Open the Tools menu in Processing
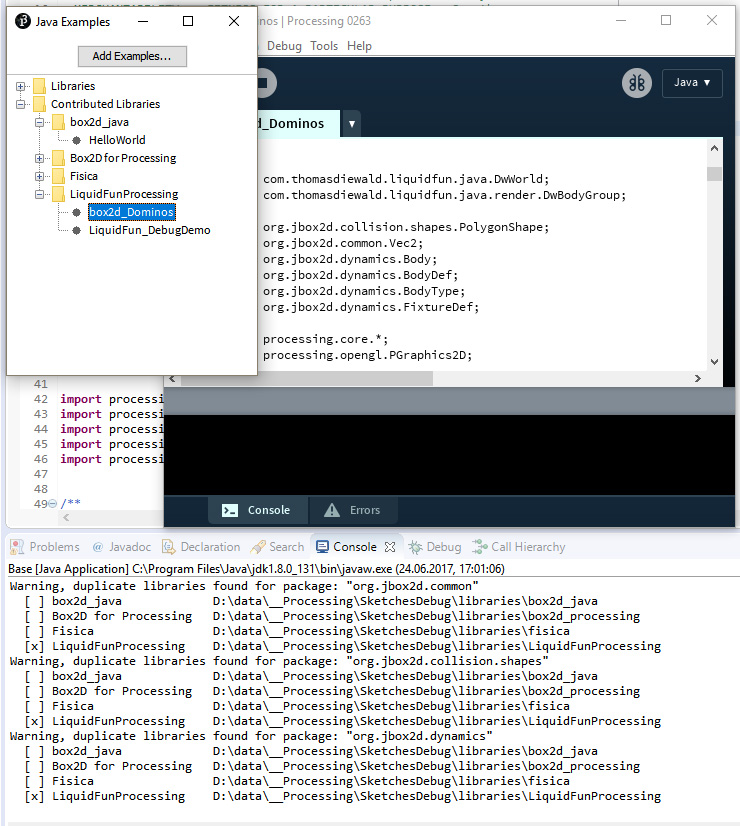The width and height of the screenshot is (740, 826). [x=323, y=46]
